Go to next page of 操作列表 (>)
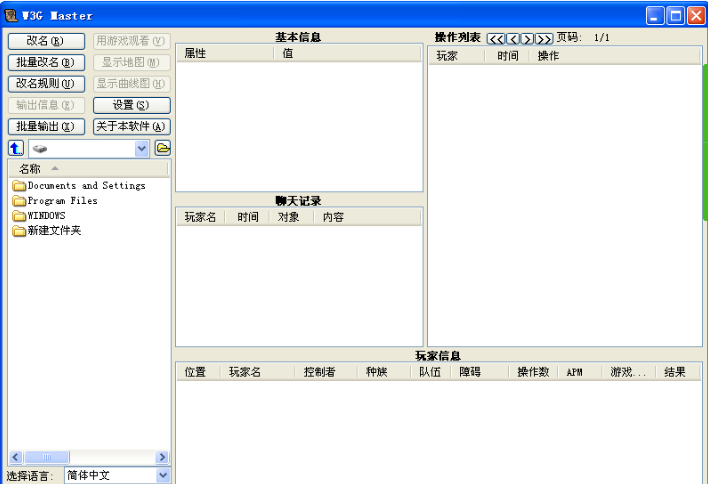 (527, 39)
